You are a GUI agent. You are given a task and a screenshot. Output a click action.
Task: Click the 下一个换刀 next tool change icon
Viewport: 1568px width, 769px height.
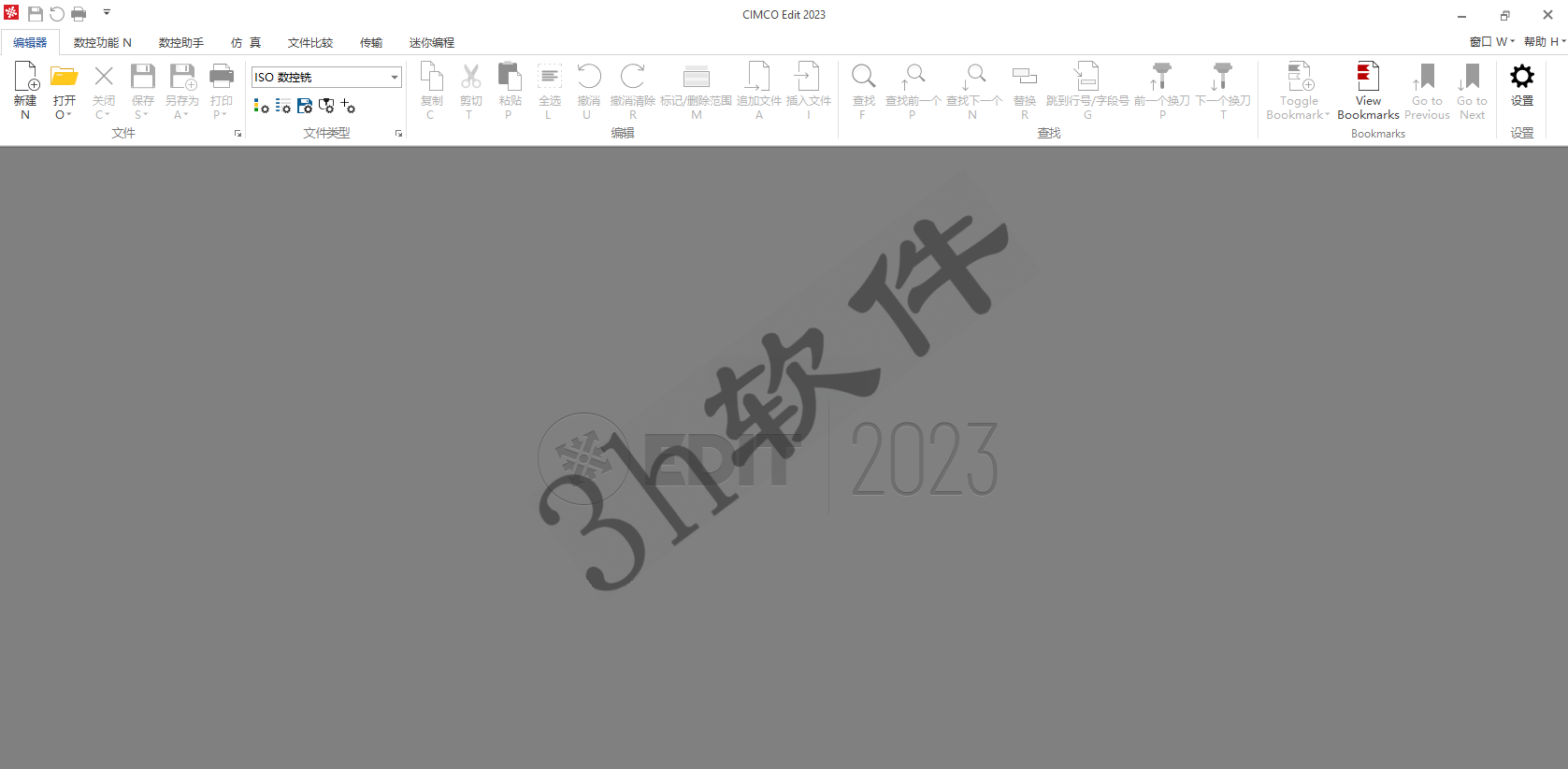(1221, 77)
